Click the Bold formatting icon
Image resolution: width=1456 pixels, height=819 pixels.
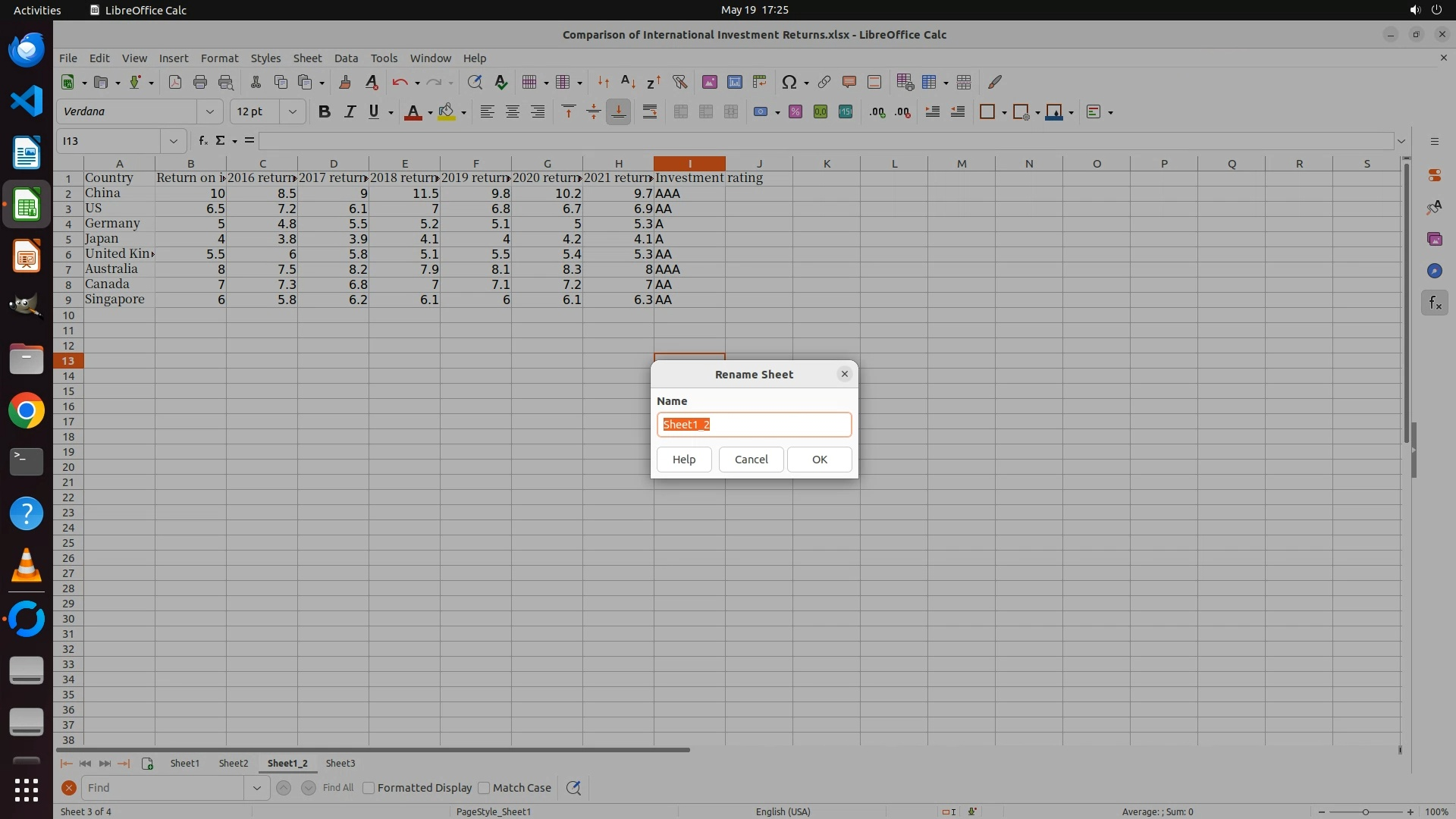(325, 112)
